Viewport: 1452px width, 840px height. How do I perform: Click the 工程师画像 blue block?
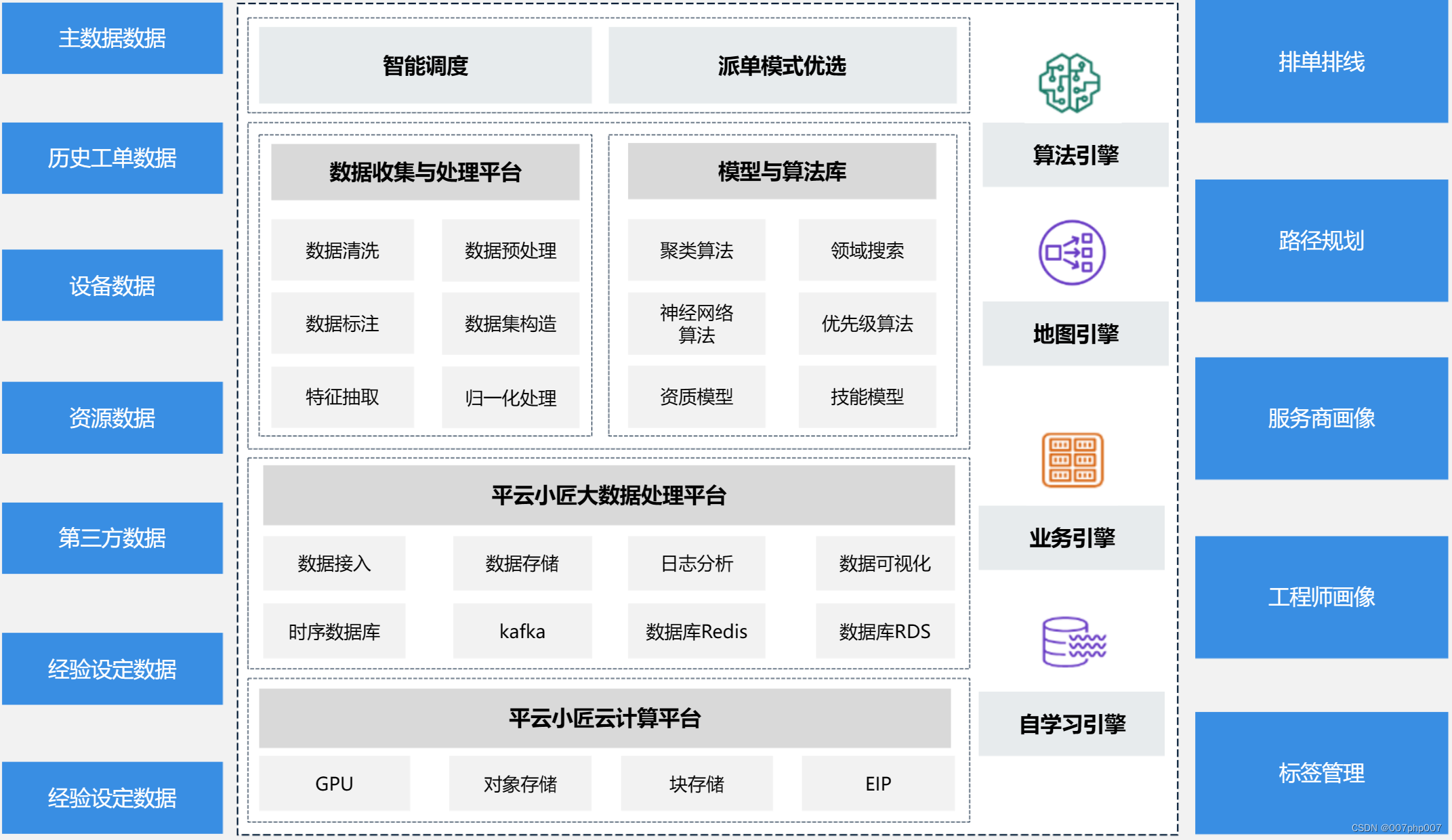[x=1321, y=597]
